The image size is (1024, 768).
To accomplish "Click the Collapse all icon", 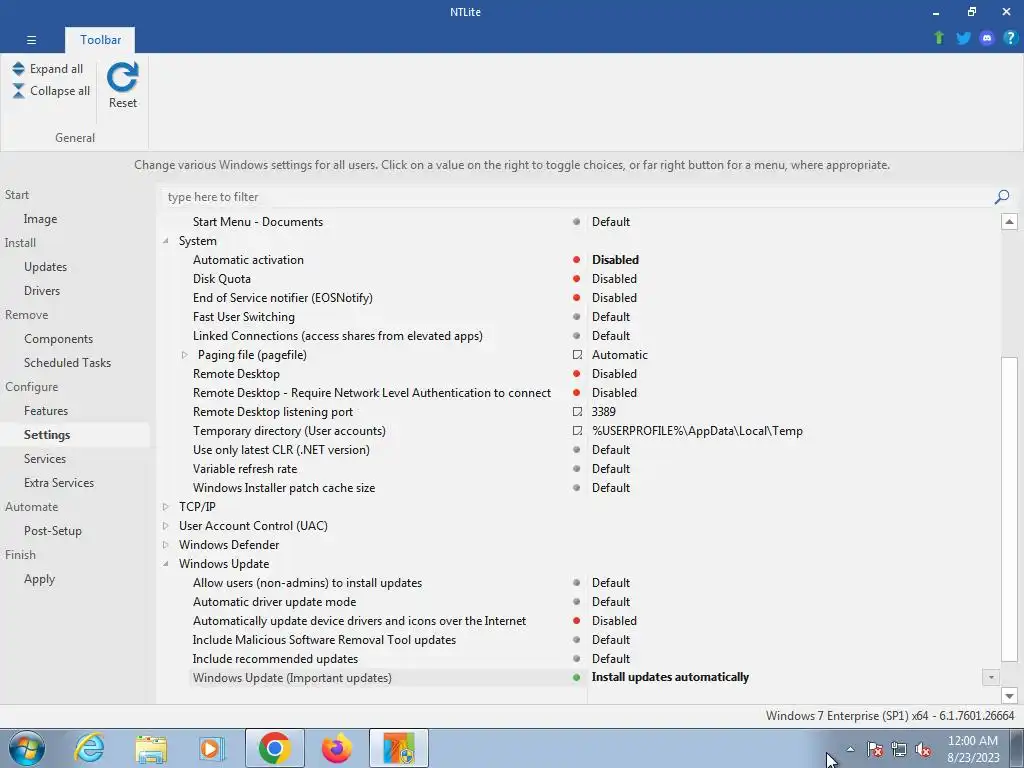I will pyautogui.click(x=18, y=91).
